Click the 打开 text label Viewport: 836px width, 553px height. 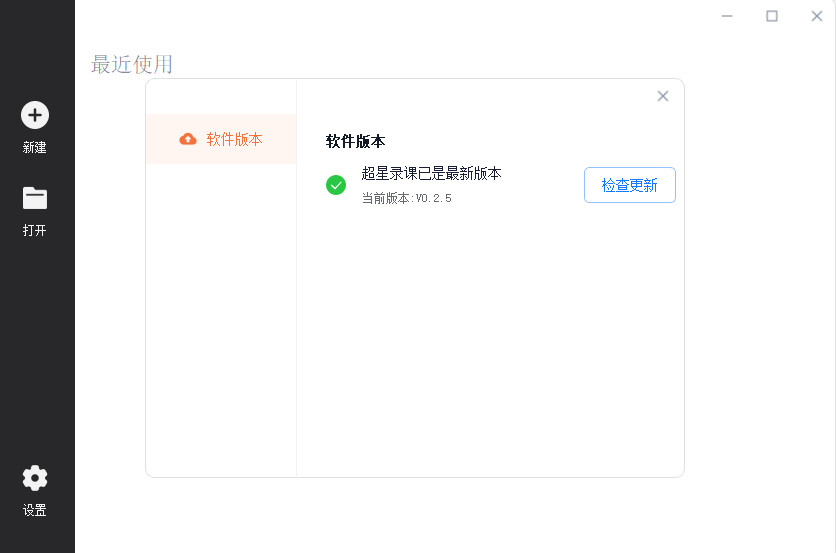pyautogui.click(x=35, y=230)
